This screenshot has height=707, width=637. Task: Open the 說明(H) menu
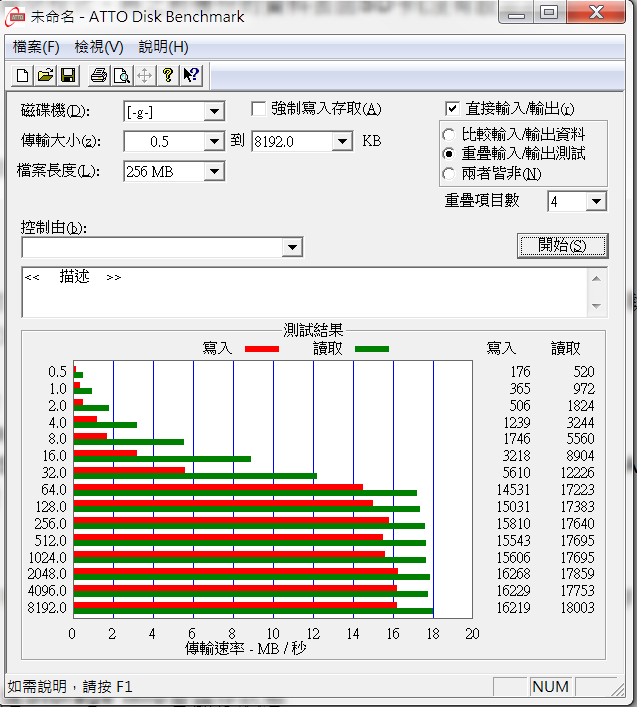(x=163, y=47)
